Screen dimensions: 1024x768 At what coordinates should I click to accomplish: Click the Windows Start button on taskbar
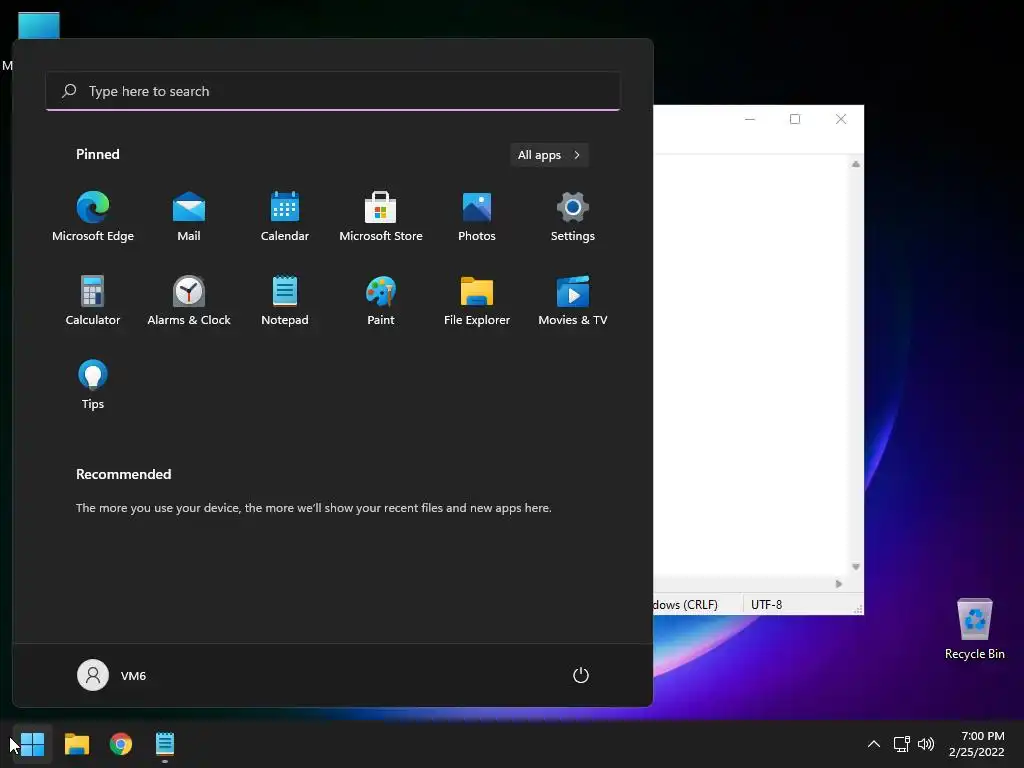coord(32,744)
